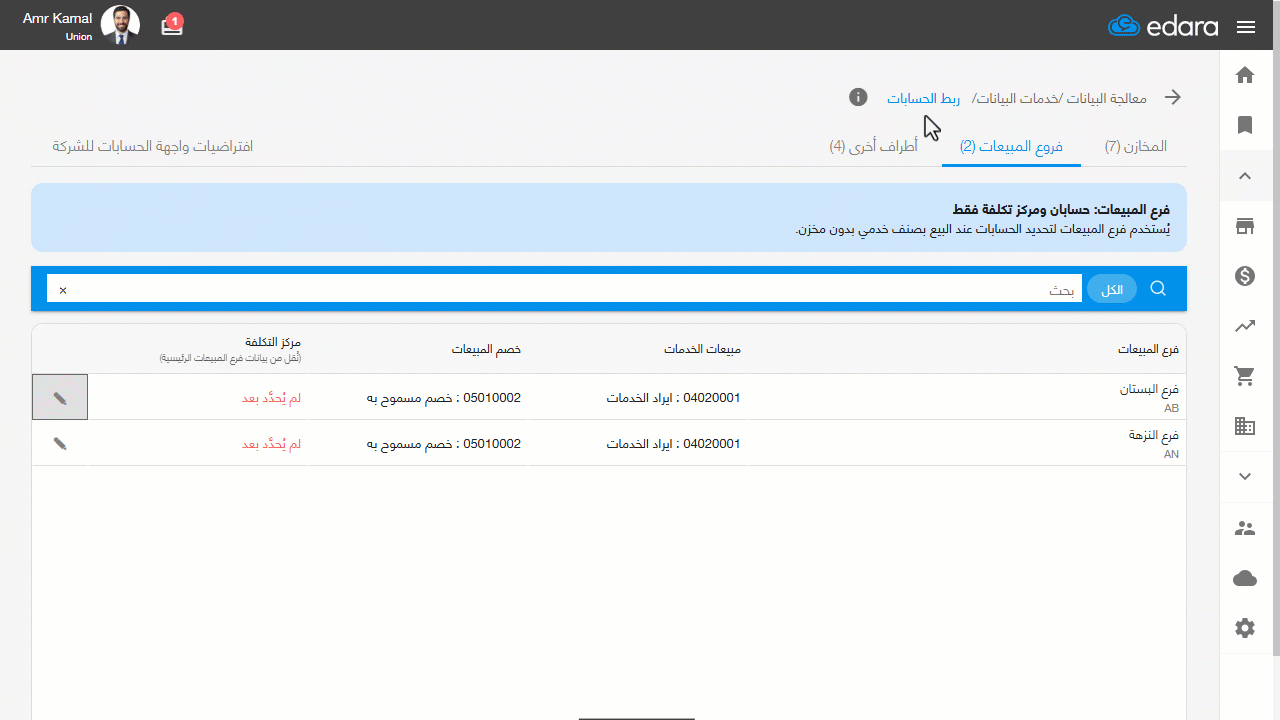
Task: Collapse the sidebar section with up chevron
Action: click(x=1245, y=176)
